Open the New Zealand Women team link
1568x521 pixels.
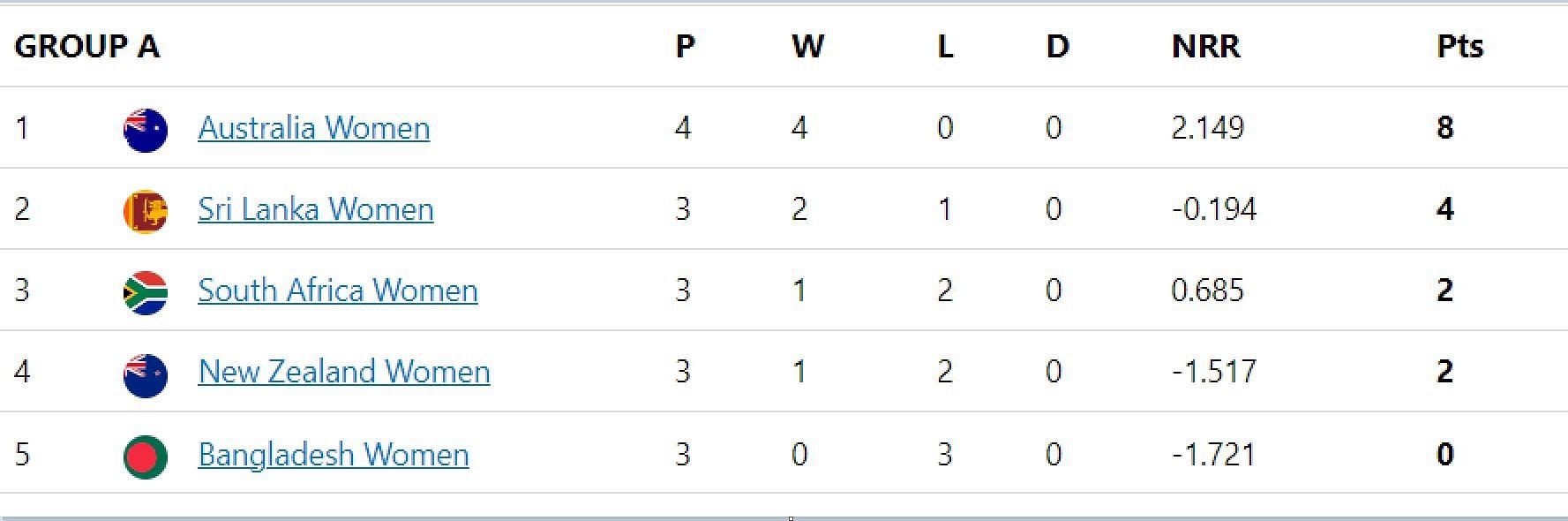tap(344, 372)
